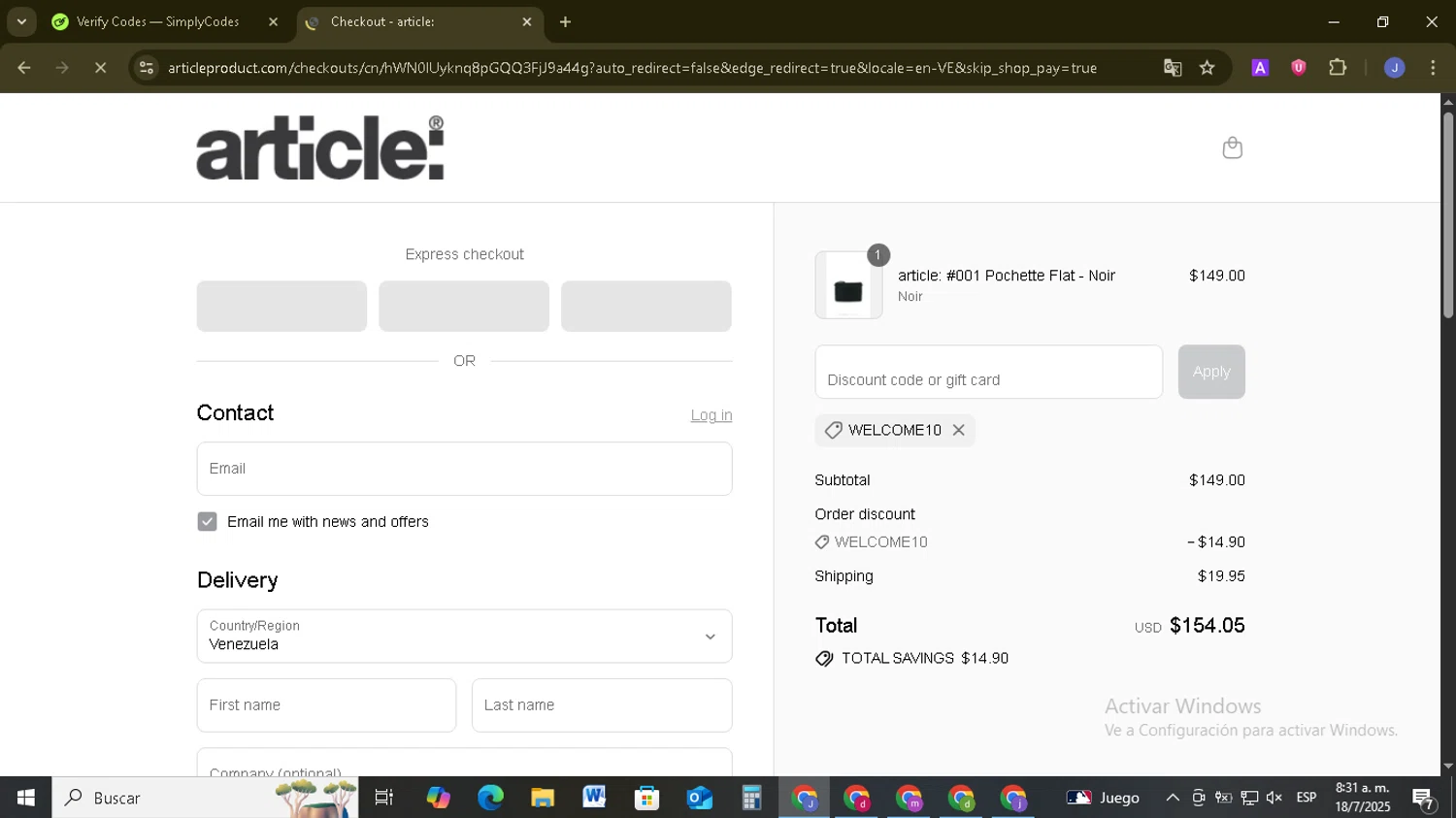Open the shopping bag cart icon
This screenshot has width=1456, height=818.
[1232, 147]
